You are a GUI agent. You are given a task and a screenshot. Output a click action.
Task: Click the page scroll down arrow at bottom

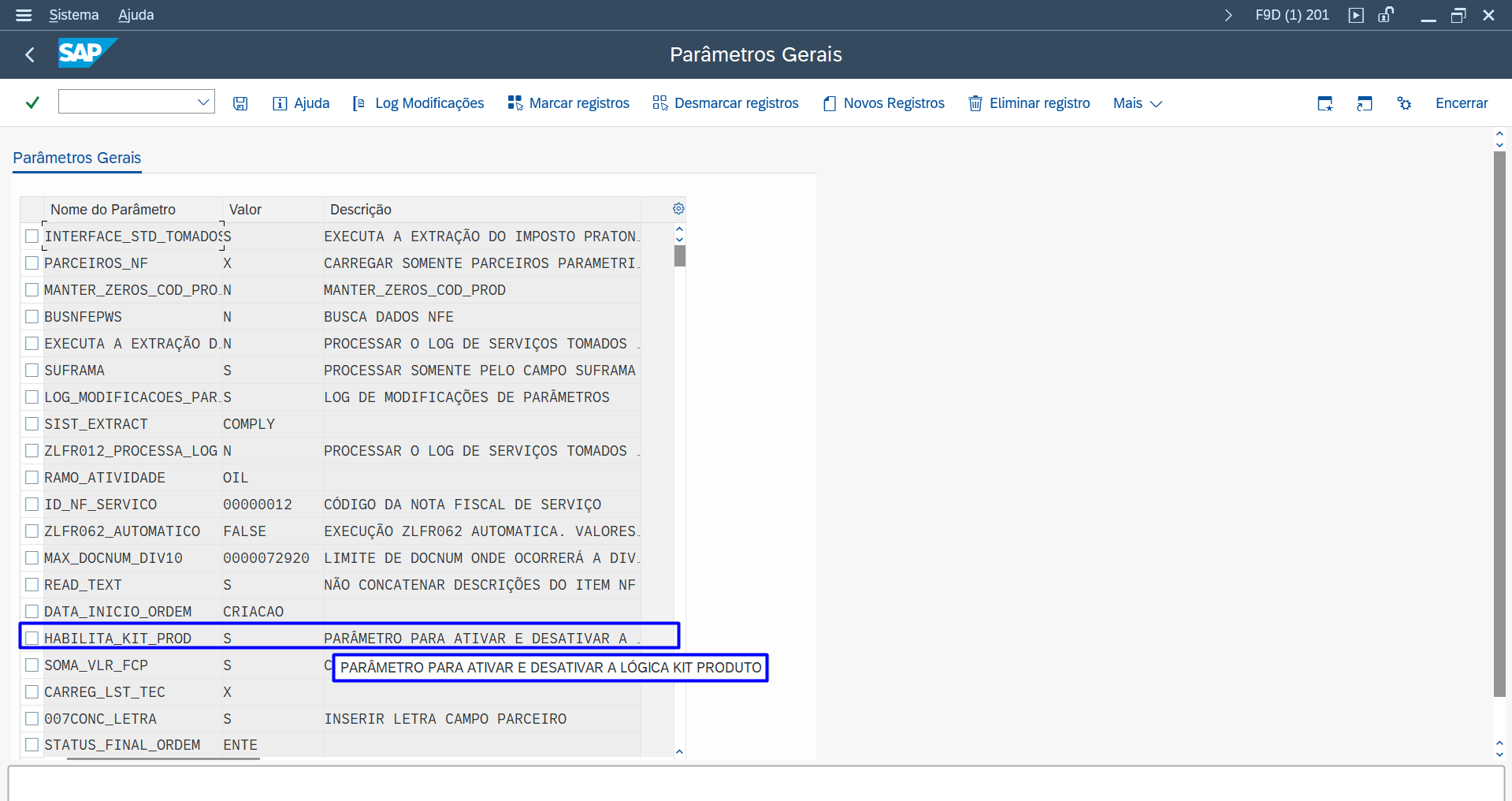pos(1499,754)
